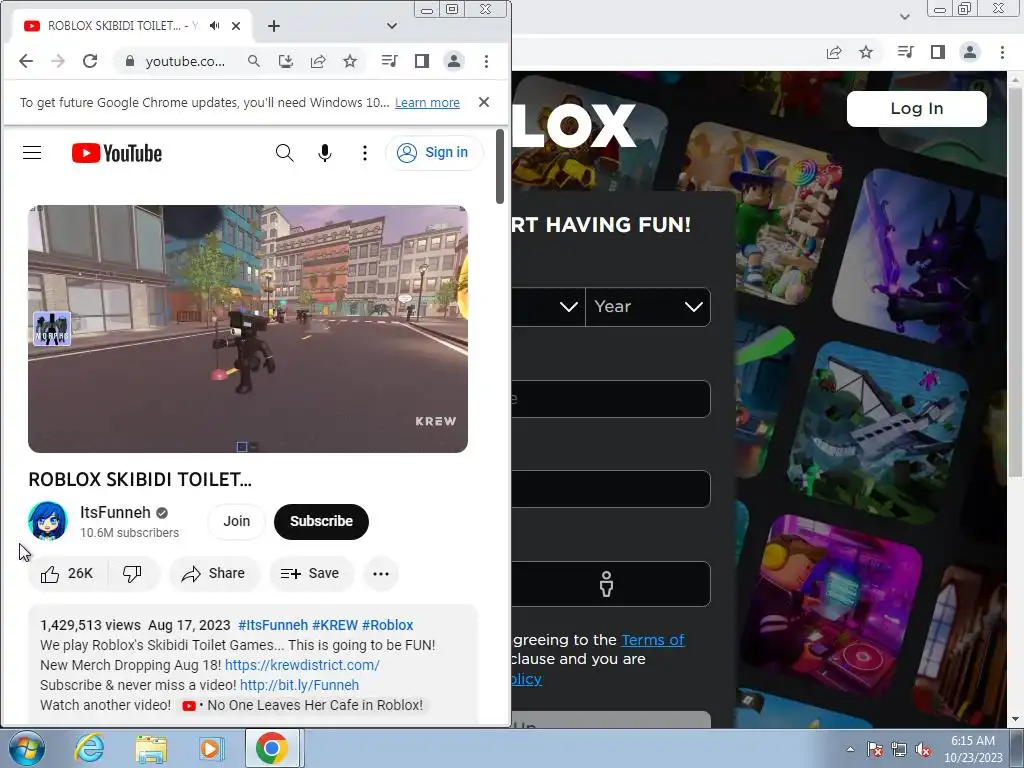Image resolution: width=1024 pixels, height=768 pixels.
Task: Open ItsFunneh channel name
Action: pyautogui.click(x=116, y=513)
